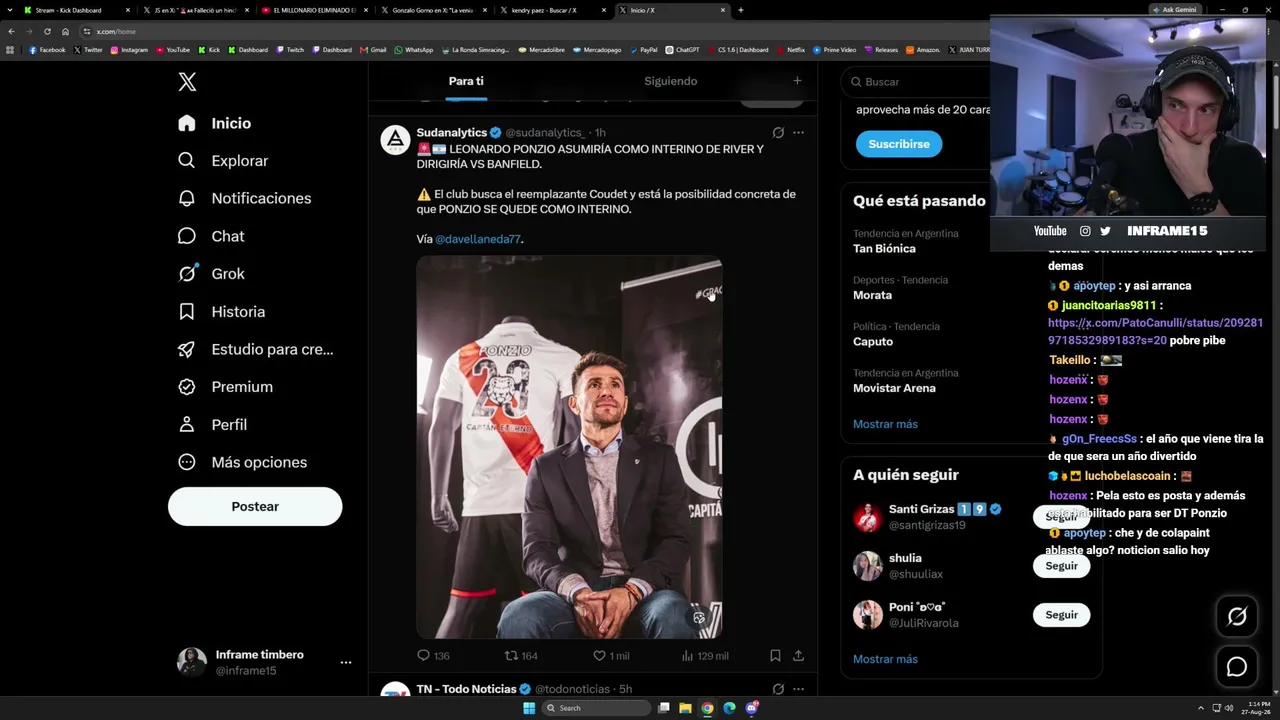Open the Inframe timbero account menu dots
The image size is (1280, 720).
point(346,662)
